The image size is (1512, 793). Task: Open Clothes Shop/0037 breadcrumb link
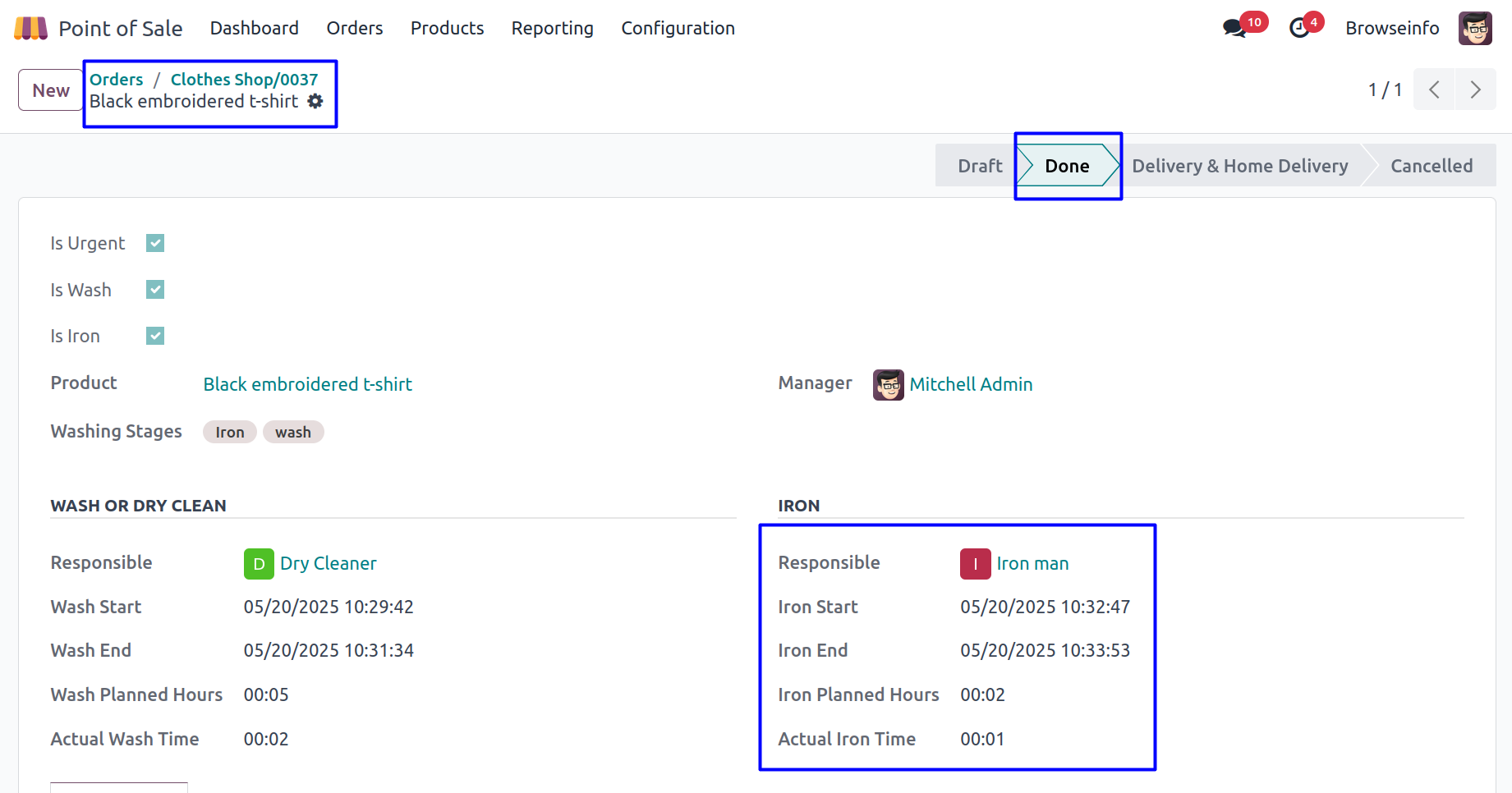[x=244, y=80]
